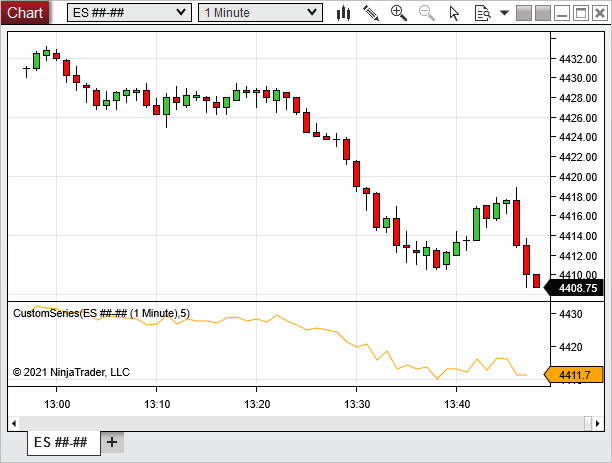The width and height of the screenshot is (612, 463).
Task: Open the ES ##-## instrument dropdown
Action: (129, 13)
